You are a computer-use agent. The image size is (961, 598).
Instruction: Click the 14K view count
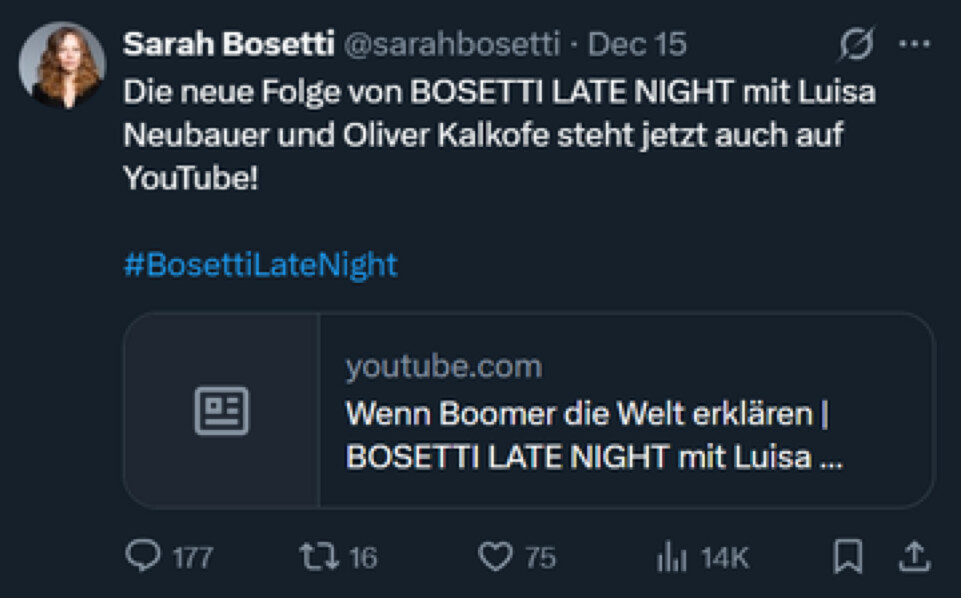(724, 558)
